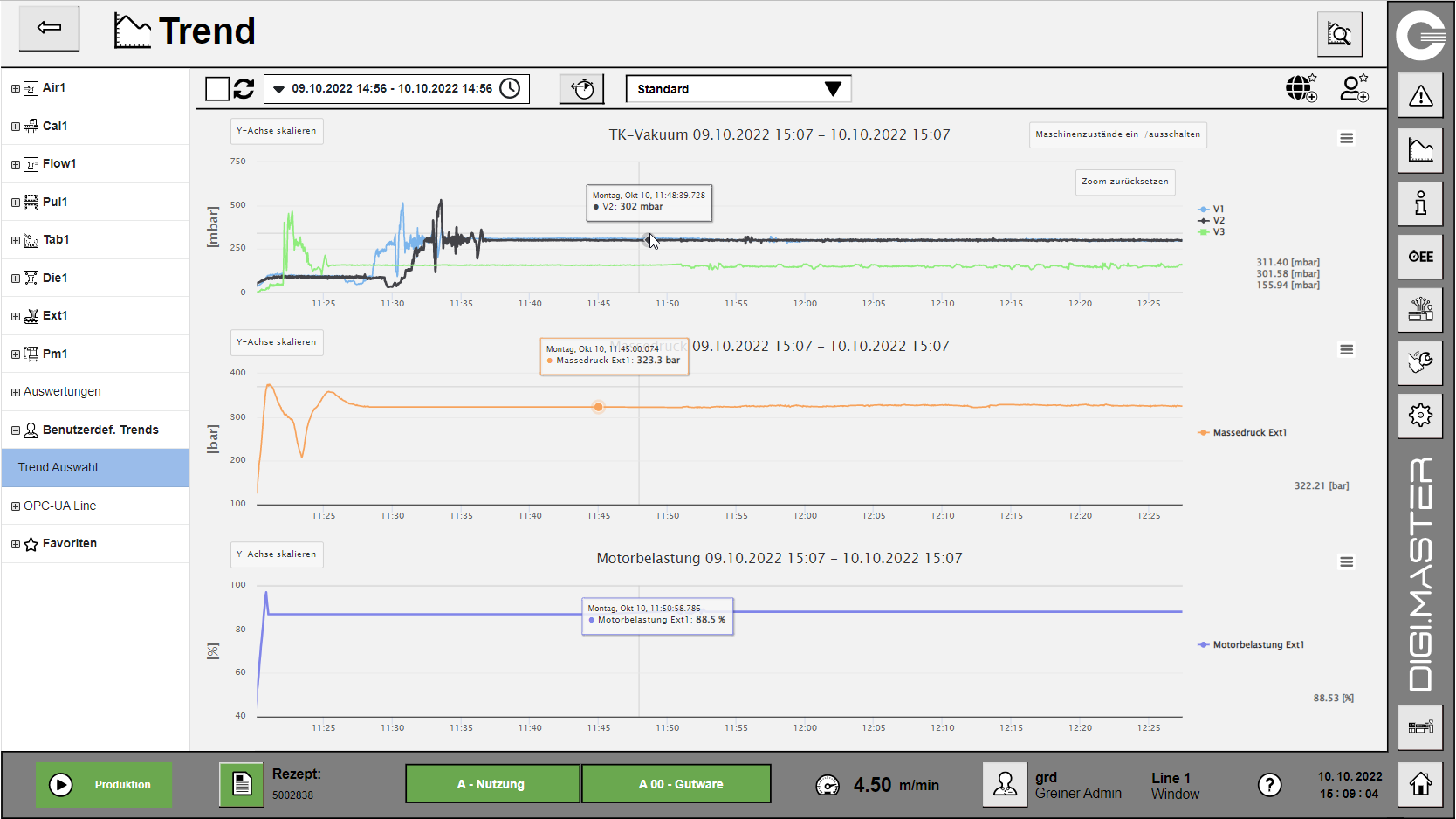Open Massedruck chart hamburger menu
This screenshot has width=1456, height=819.
coord(1347,350)
